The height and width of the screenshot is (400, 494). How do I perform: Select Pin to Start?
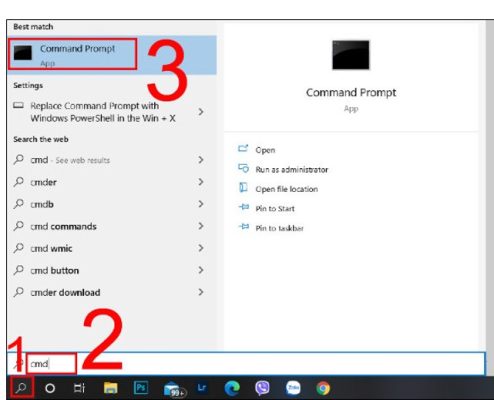click(x=275, y=209)
